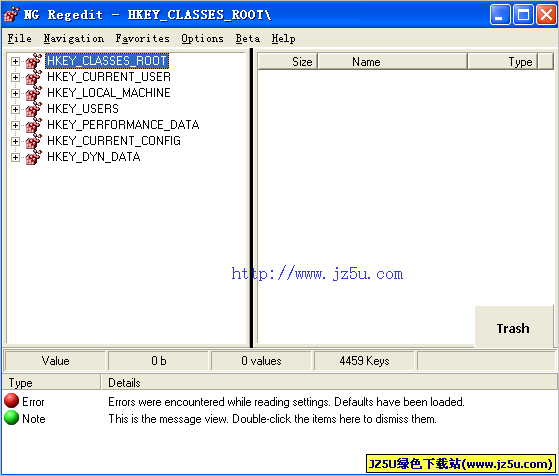Click the red Error message icon
Screen dimensions: 559x476
click(11, 400)
